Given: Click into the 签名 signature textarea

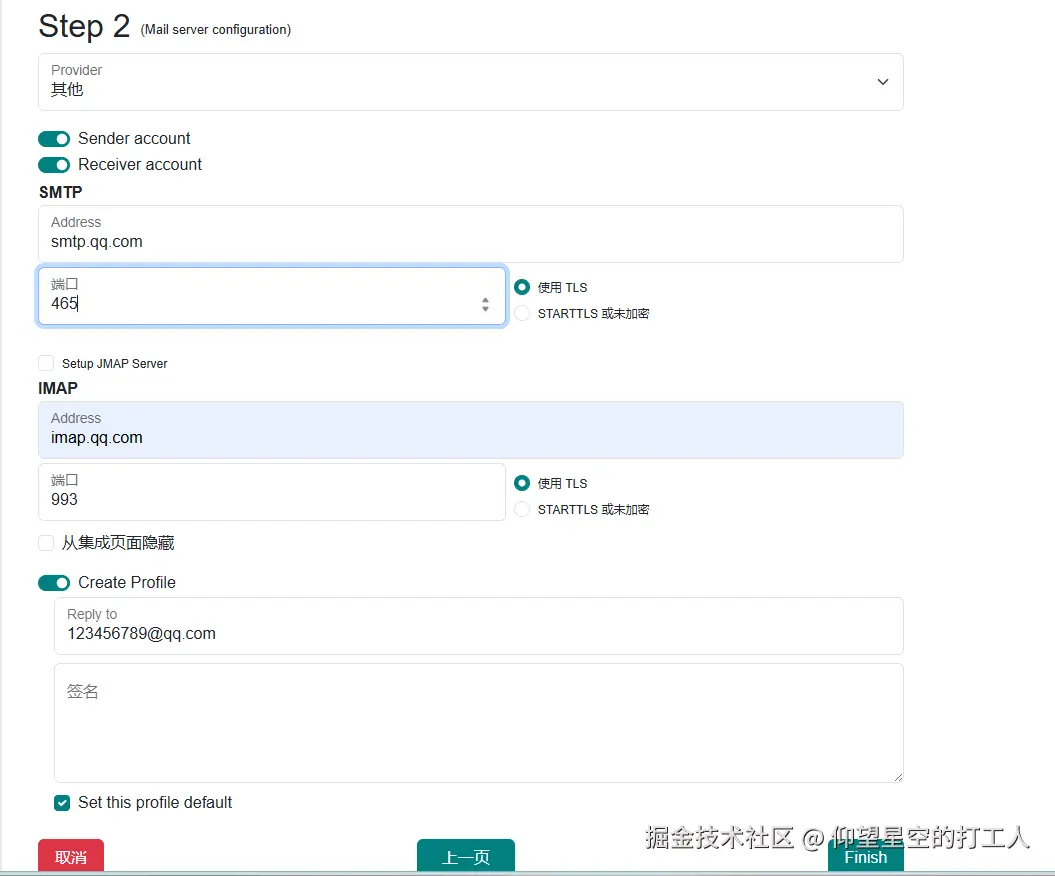Looking at the screenshot, I should point(478,723).
